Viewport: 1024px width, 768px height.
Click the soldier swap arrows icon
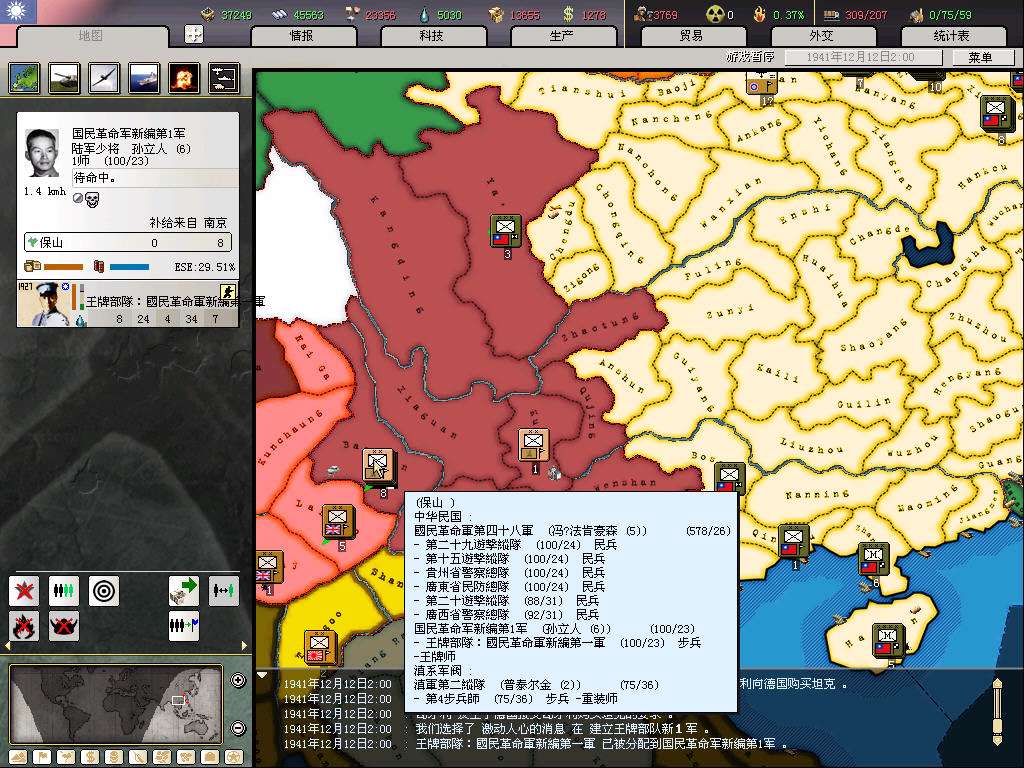(x=224, y=591)
